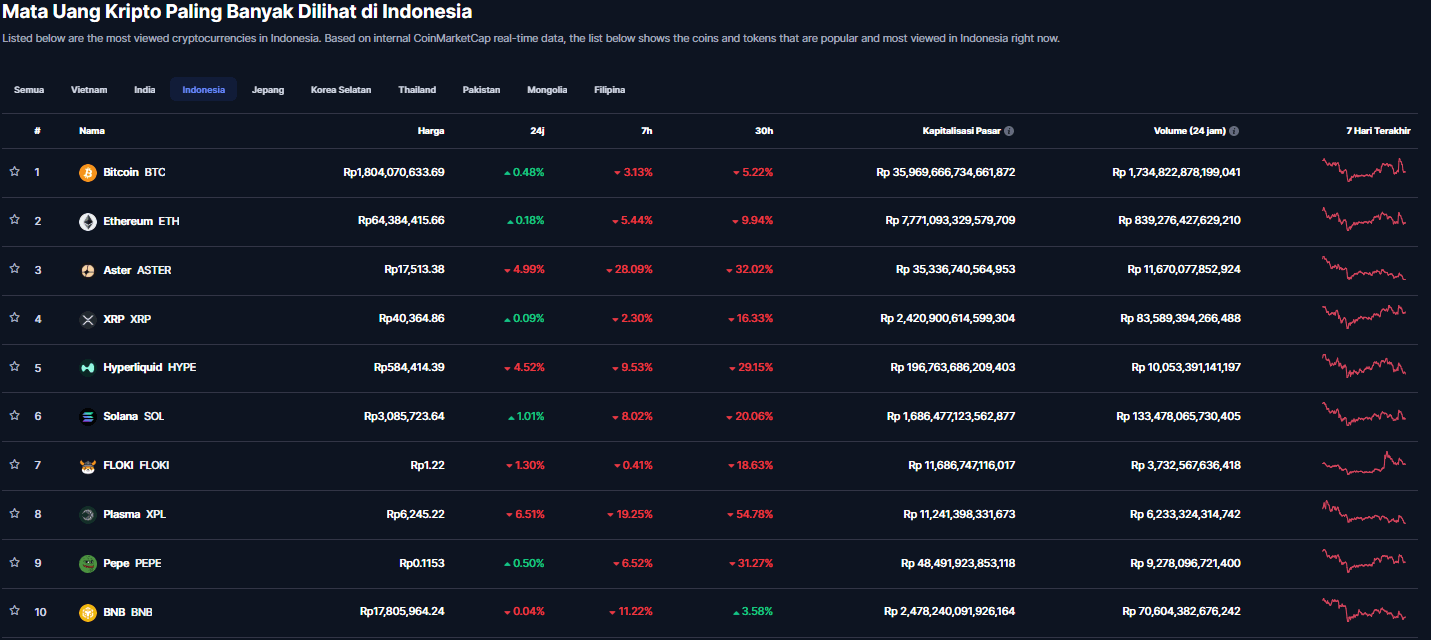Toggle the watchlist star for XRP
1431x640 pixels.
coord(15,318)
